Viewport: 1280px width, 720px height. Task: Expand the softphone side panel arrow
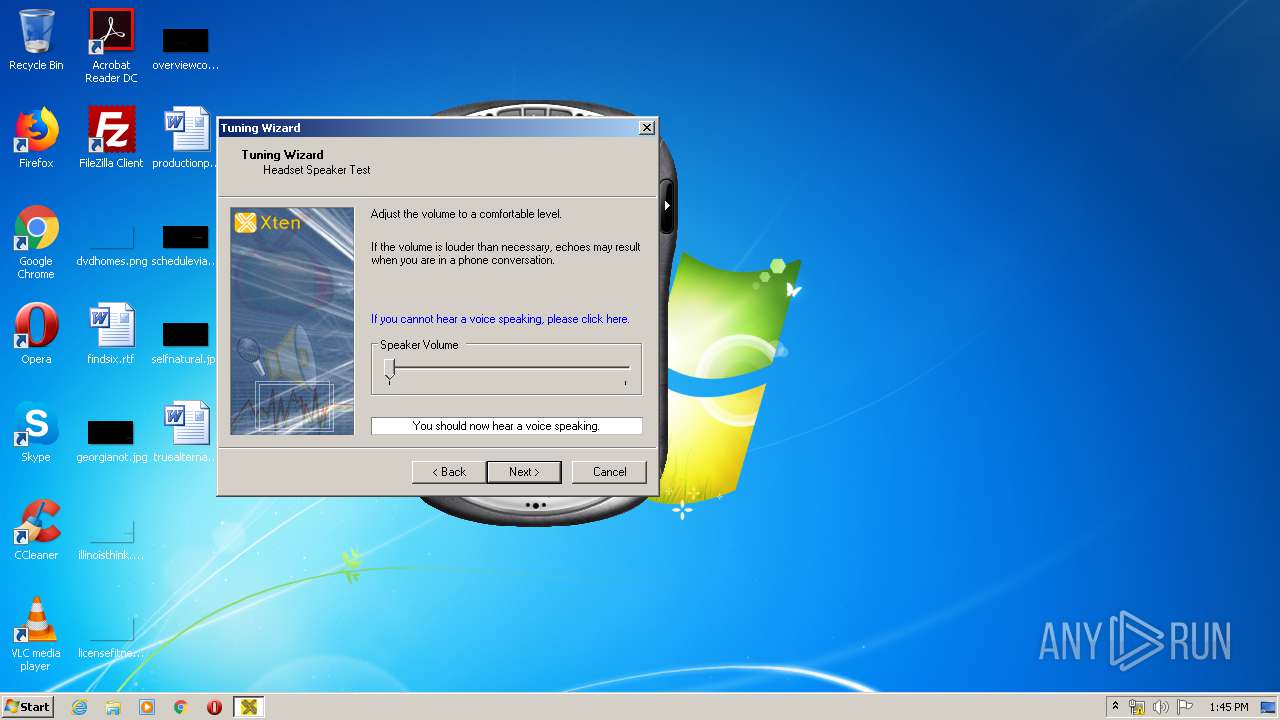pos(667,205)
